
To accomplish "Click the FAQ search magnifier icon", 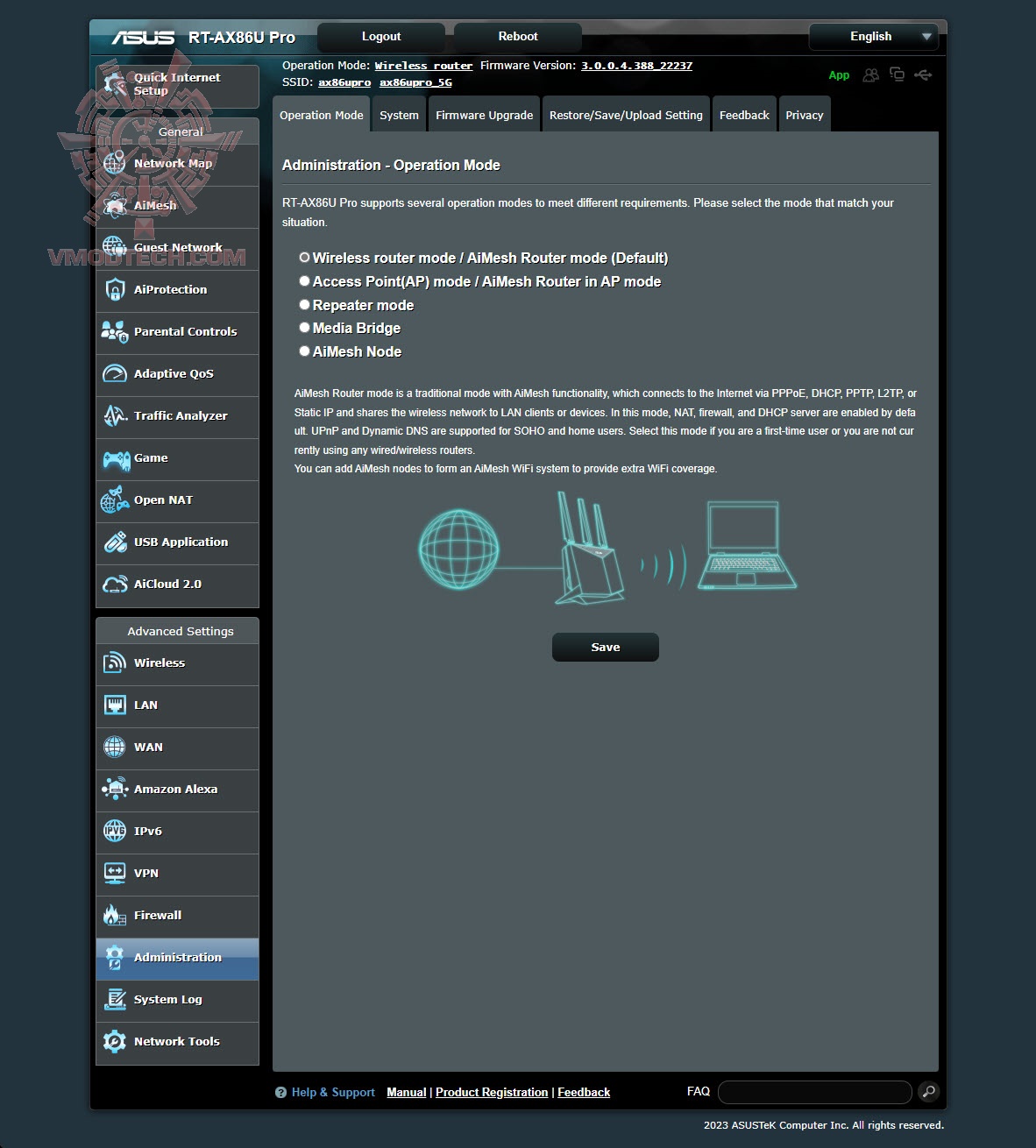I will point(928,1092).
